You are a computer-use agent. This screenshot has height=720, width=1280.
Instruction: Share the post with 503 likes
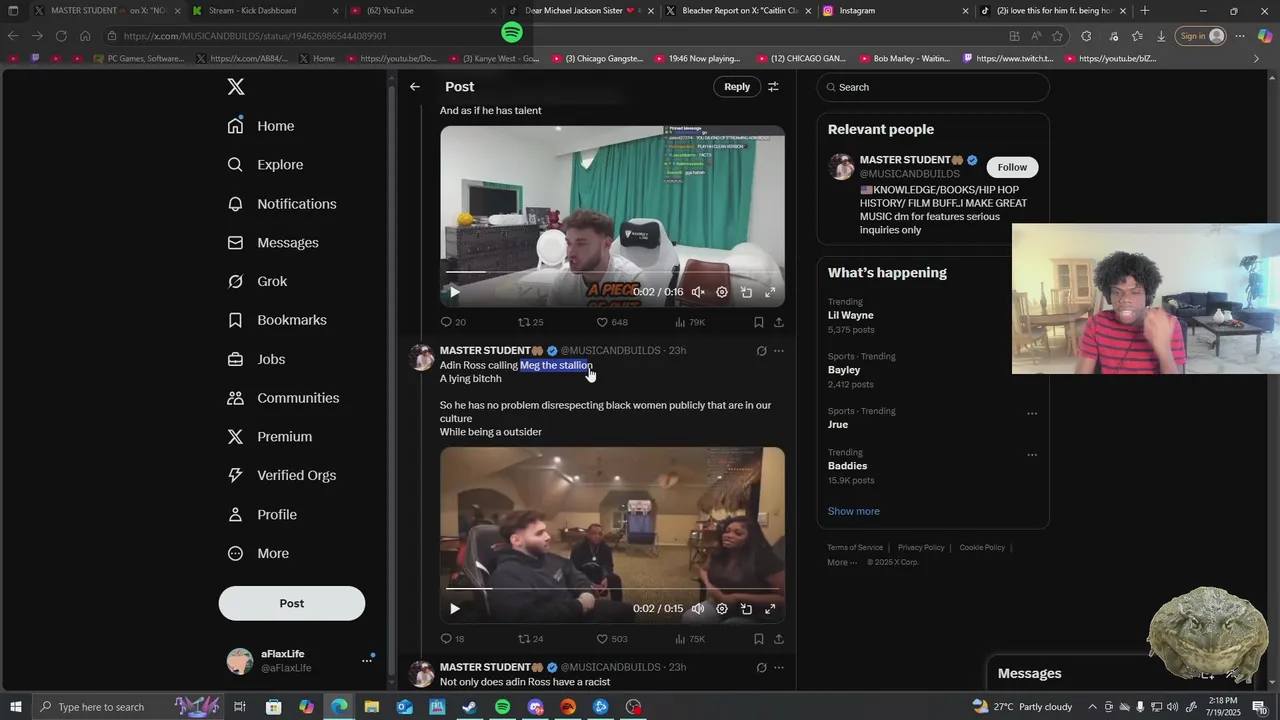point(779,639)
